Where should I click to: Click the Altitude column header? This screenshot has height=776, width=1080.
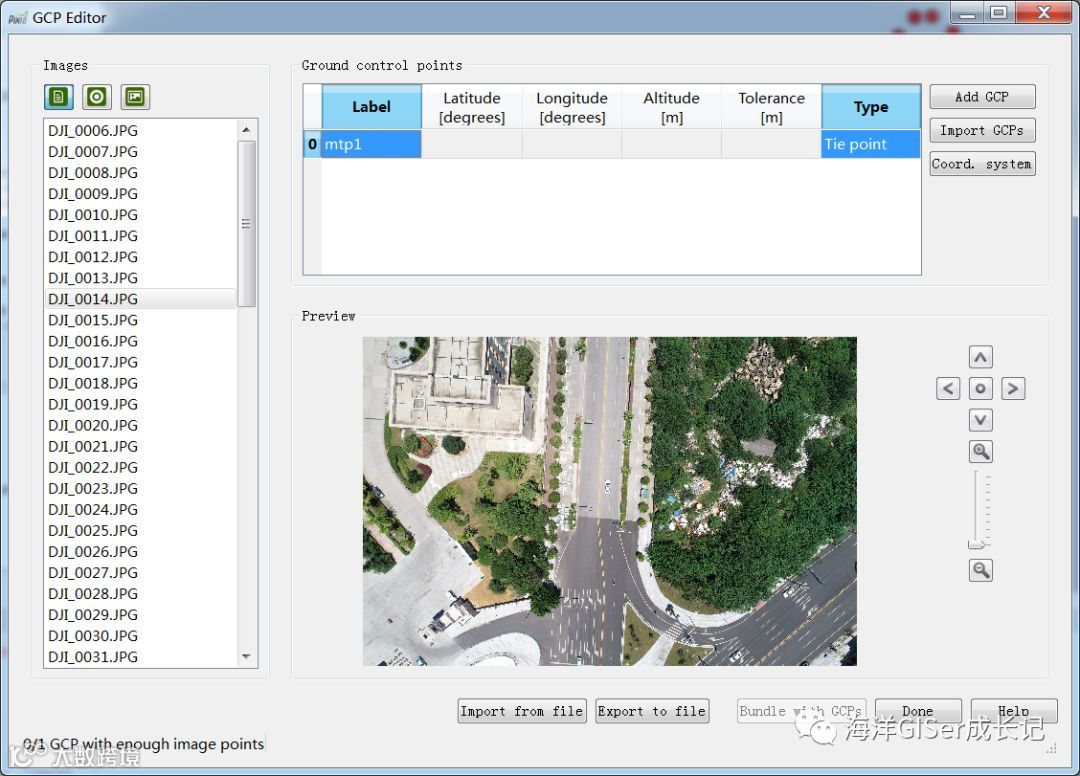(x=672, y=107)
